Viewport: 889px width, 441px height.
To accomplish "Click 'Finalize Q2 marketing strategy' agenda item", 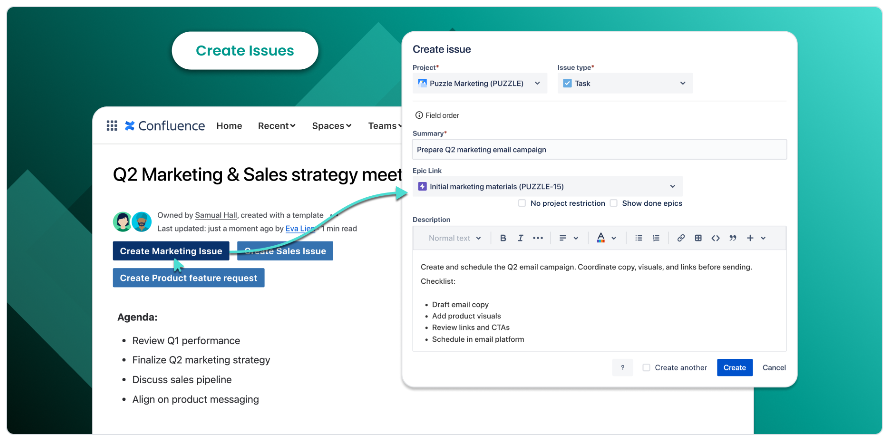I will [x=201, y=360].
